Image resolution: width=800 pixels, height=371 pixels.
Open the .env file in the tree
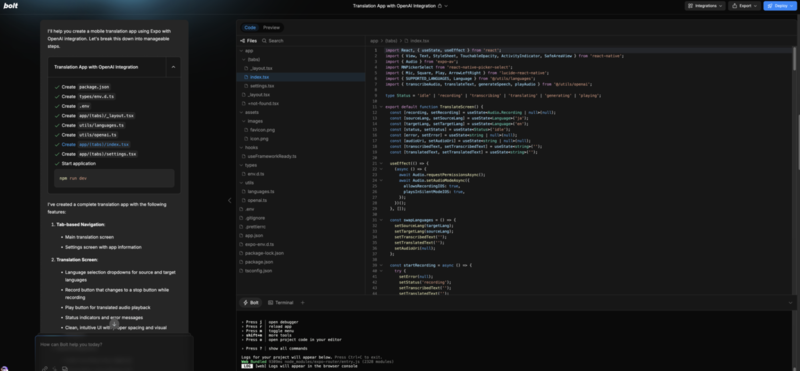(x=301, y=209)
